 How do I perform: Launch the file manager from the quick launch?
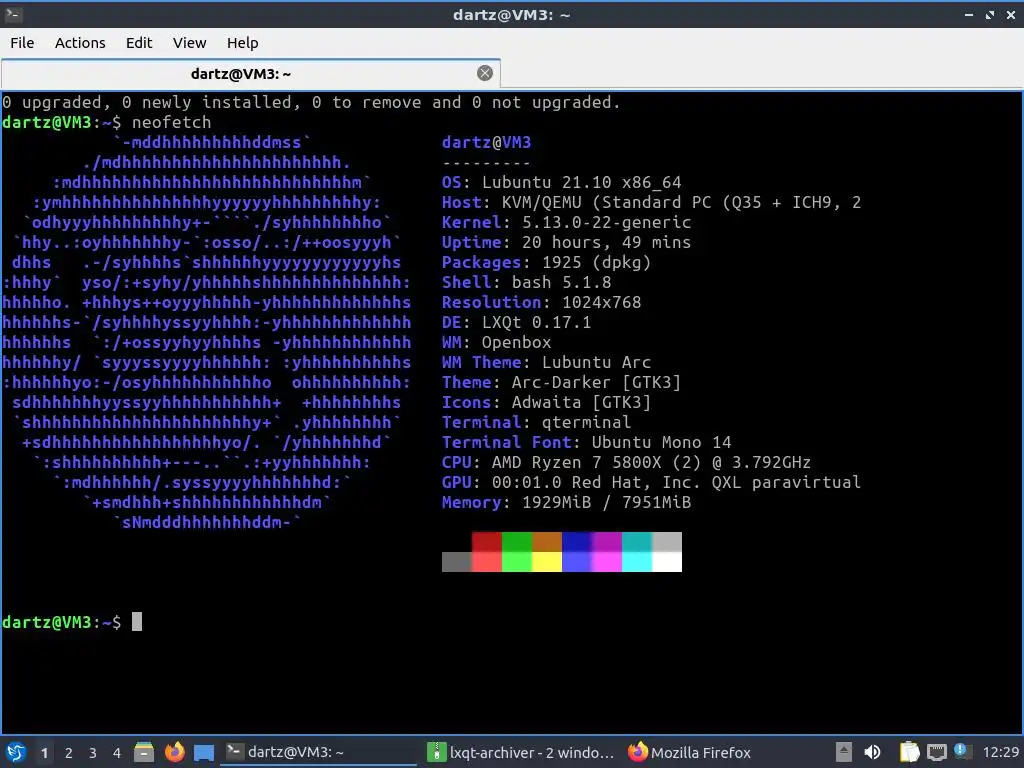(144, 752)
